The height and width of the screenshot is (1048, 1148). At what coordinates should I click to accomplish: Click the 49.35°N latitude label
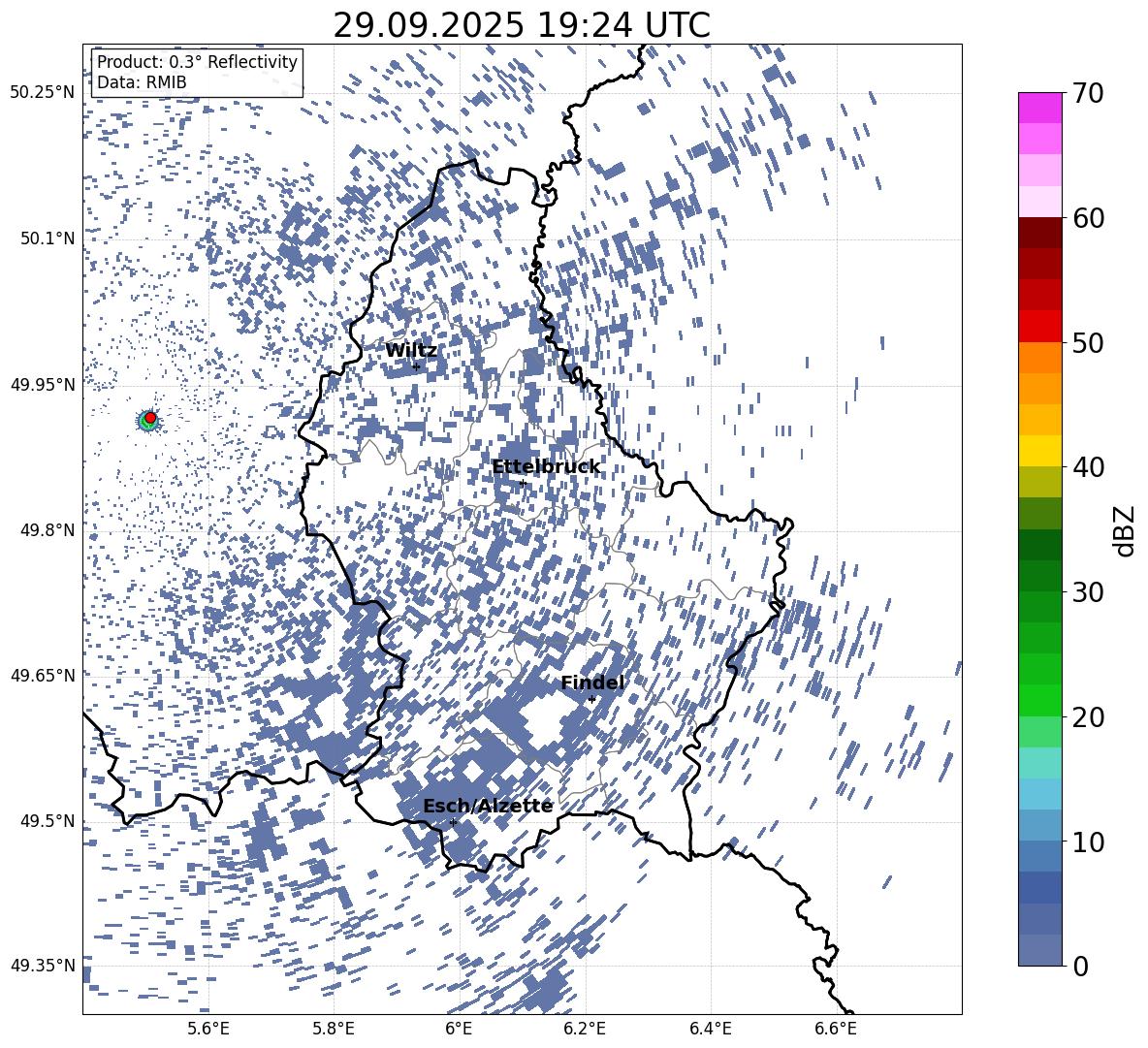(x=43, y=966)
